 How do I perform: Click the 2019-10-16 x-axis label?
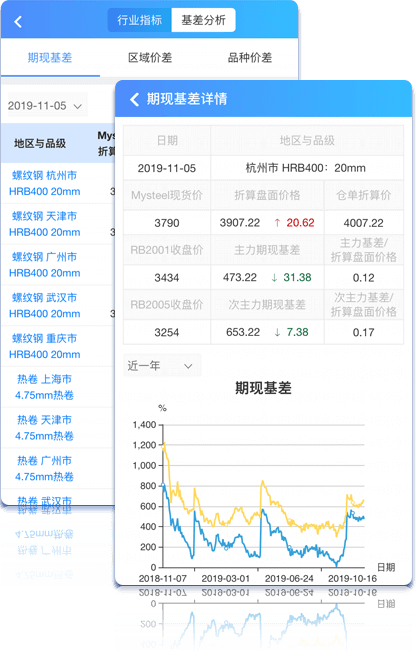click(x=352, y=578)
